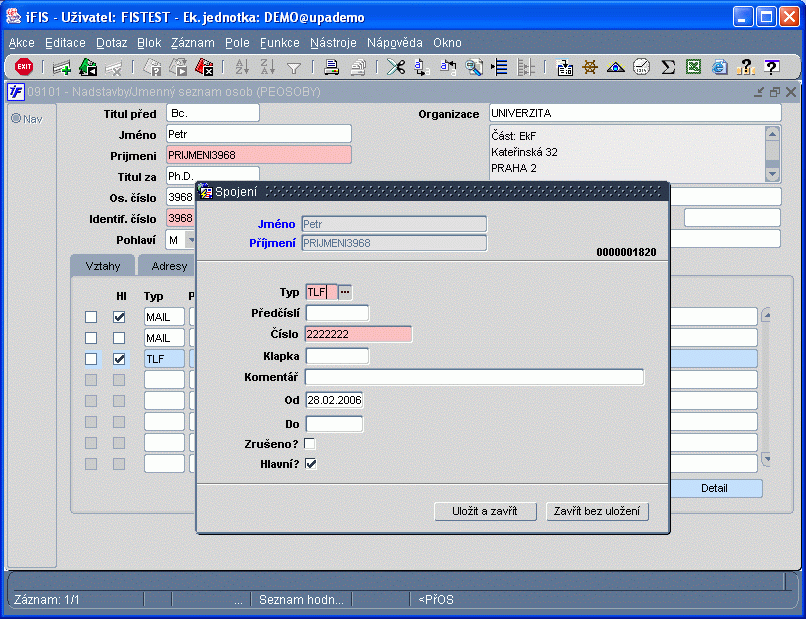Switch to the Vztahy tab

[103, 266]
